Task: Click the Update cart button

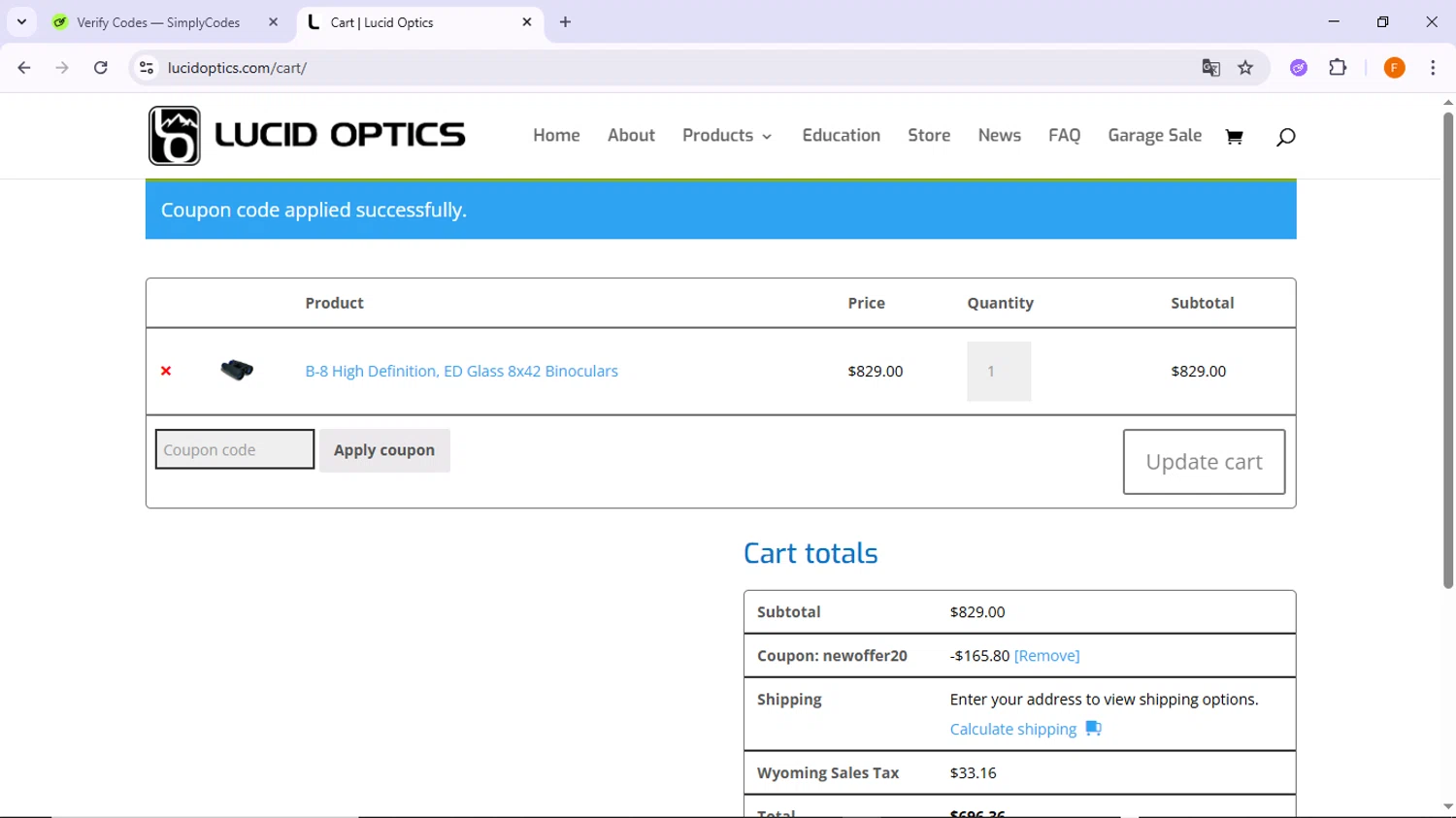Action: point(1204,462)
